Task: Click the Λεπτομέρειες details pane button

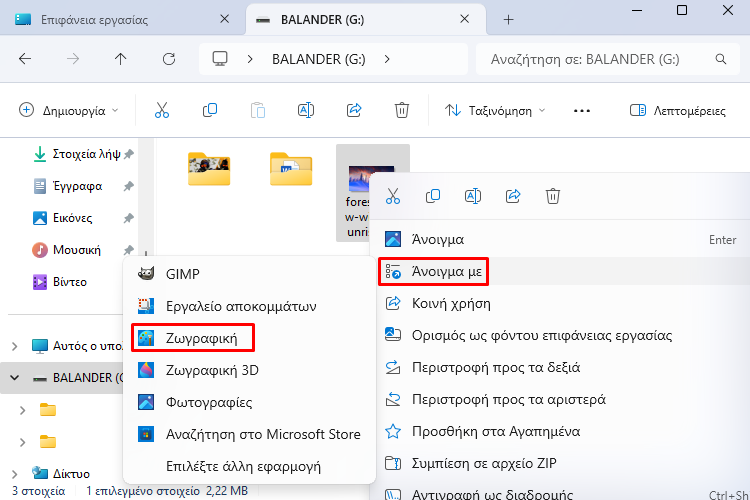Action: click(677, 111)
